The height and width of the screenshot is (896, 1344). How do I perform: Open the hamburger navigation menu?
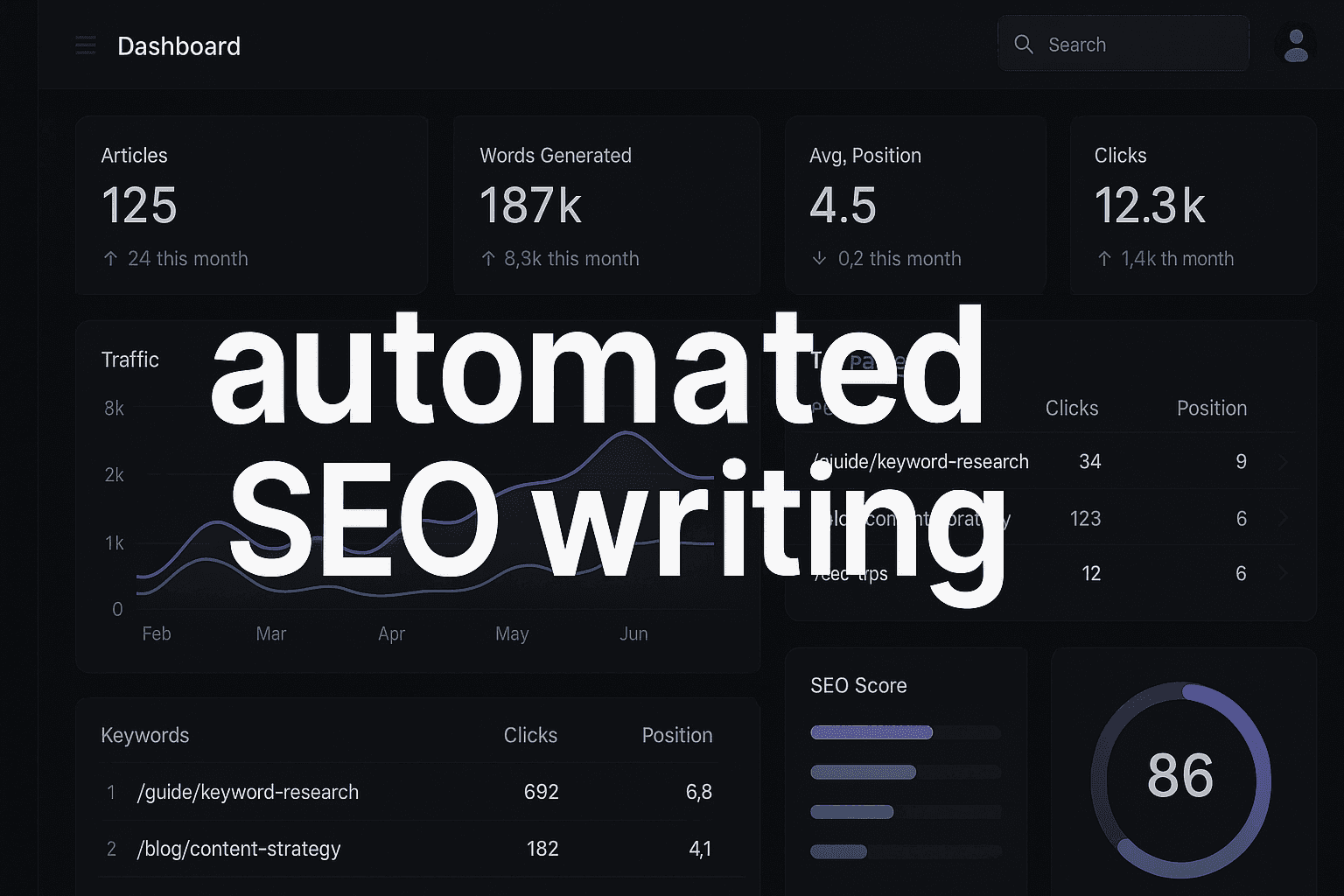[85, 45]
